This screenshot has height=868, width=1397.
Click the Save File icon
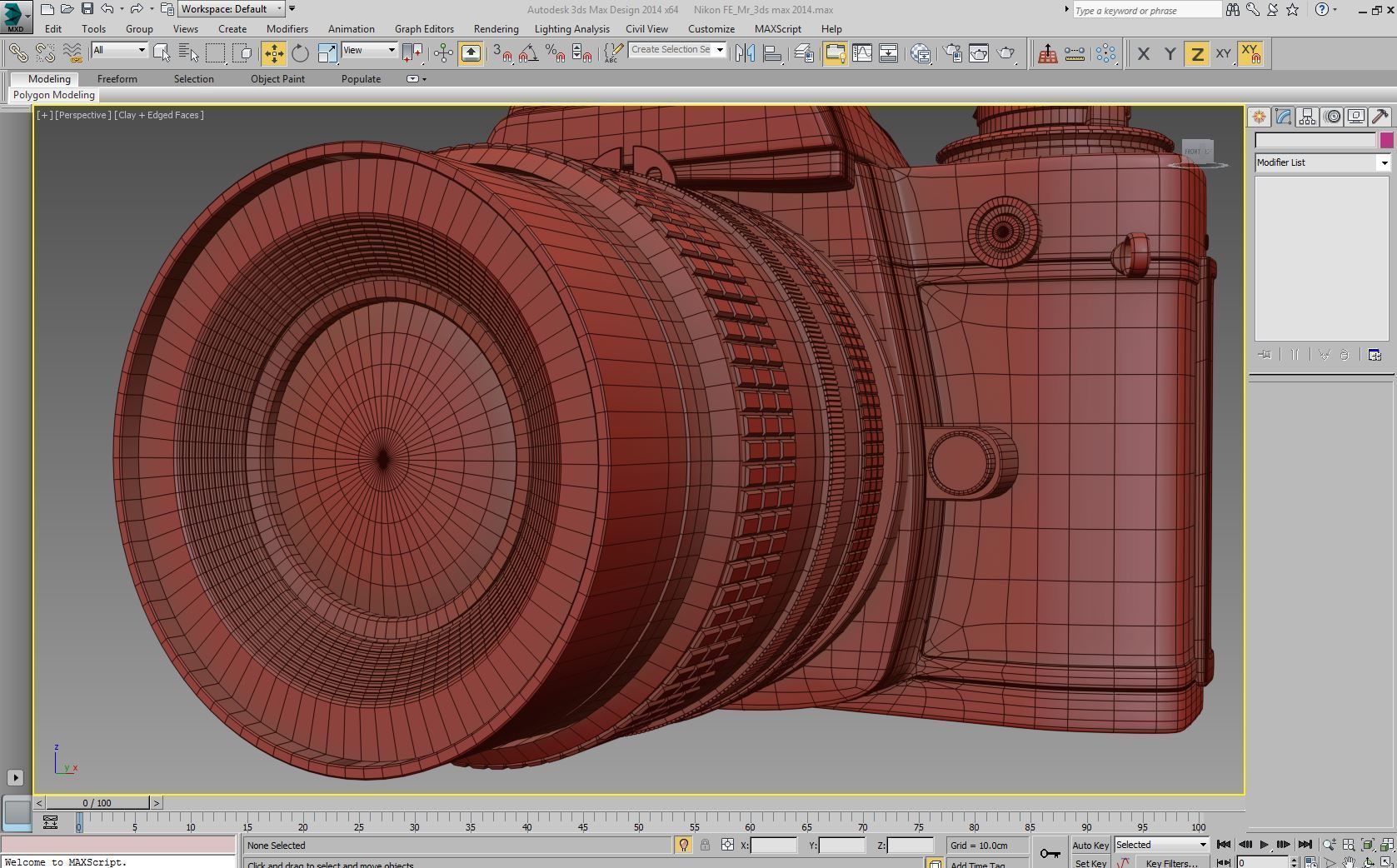click(87, 9)
